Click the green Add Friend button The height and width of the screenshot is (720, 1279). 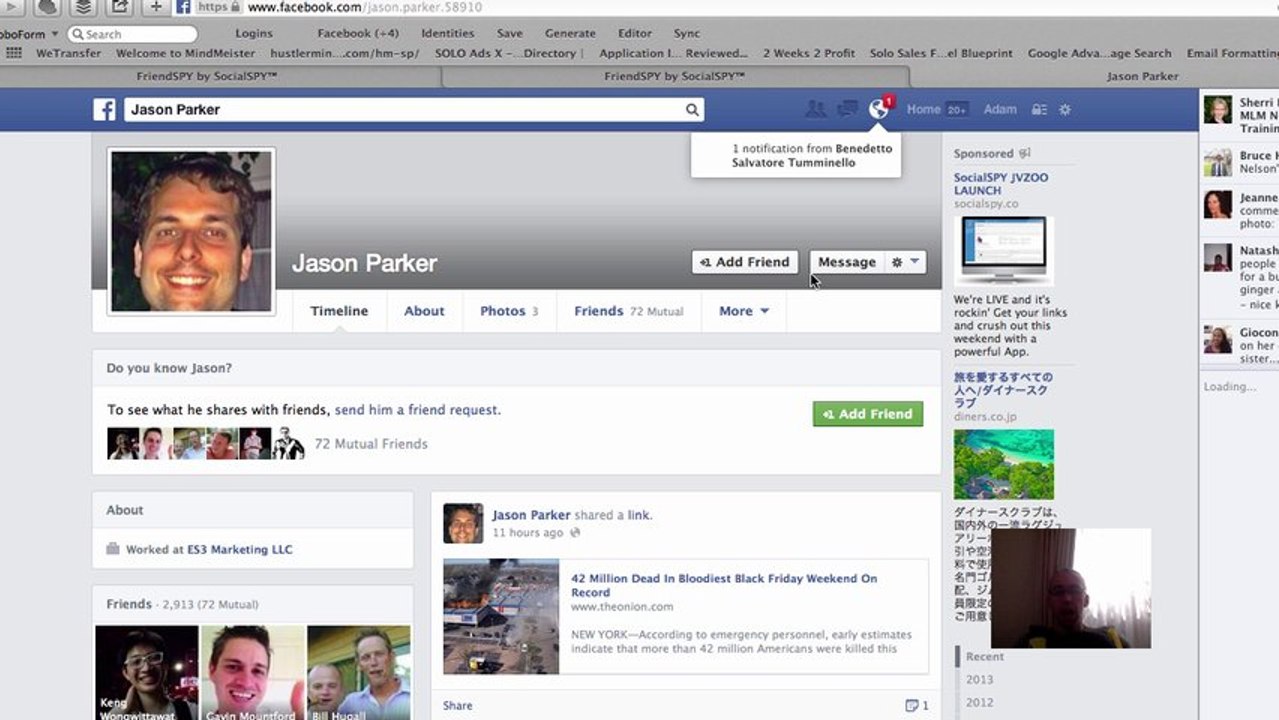click(x=868, y=414)
